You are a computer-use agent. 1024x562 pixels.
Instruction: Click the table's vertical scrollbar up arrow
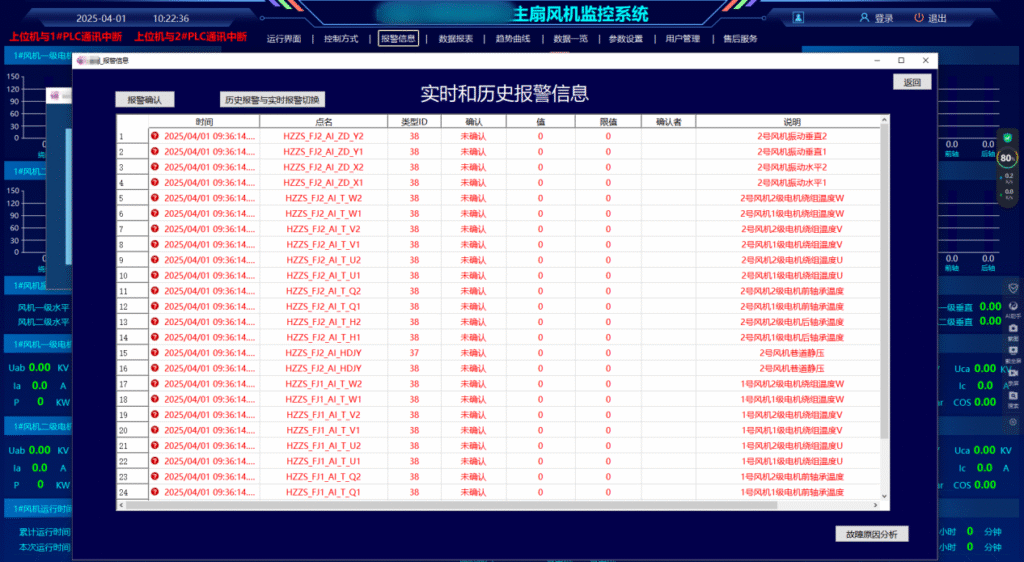click(884, 119)
